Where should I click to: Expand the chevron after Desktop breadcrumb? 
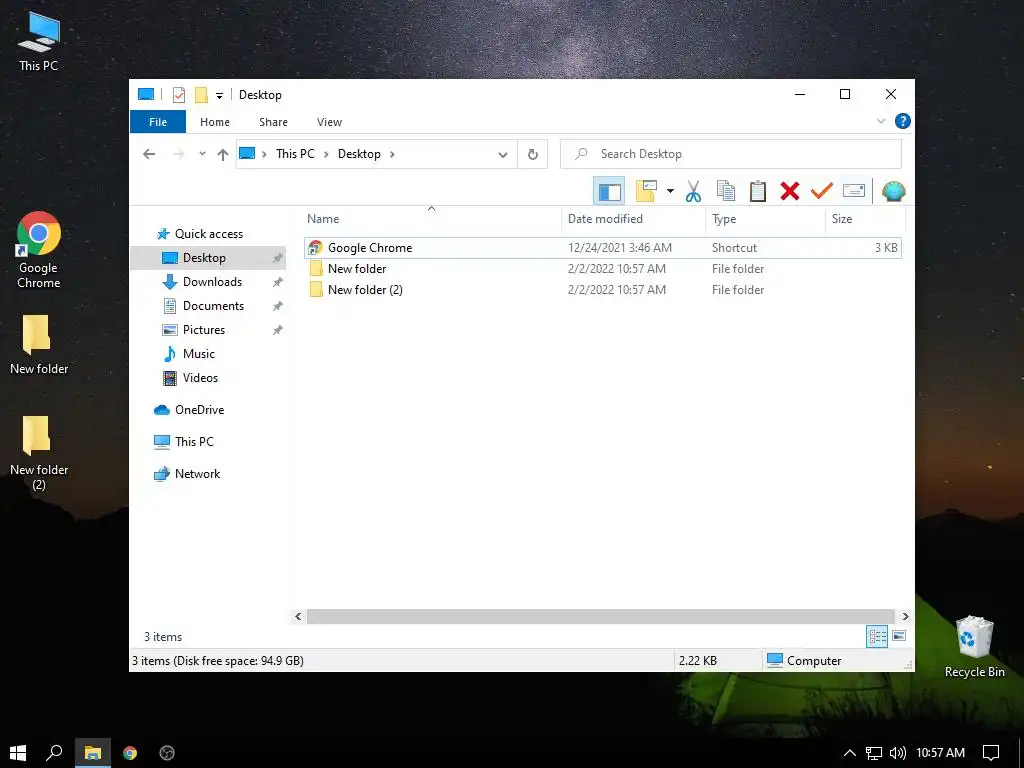pyautogui.click(x=392, y=154)
